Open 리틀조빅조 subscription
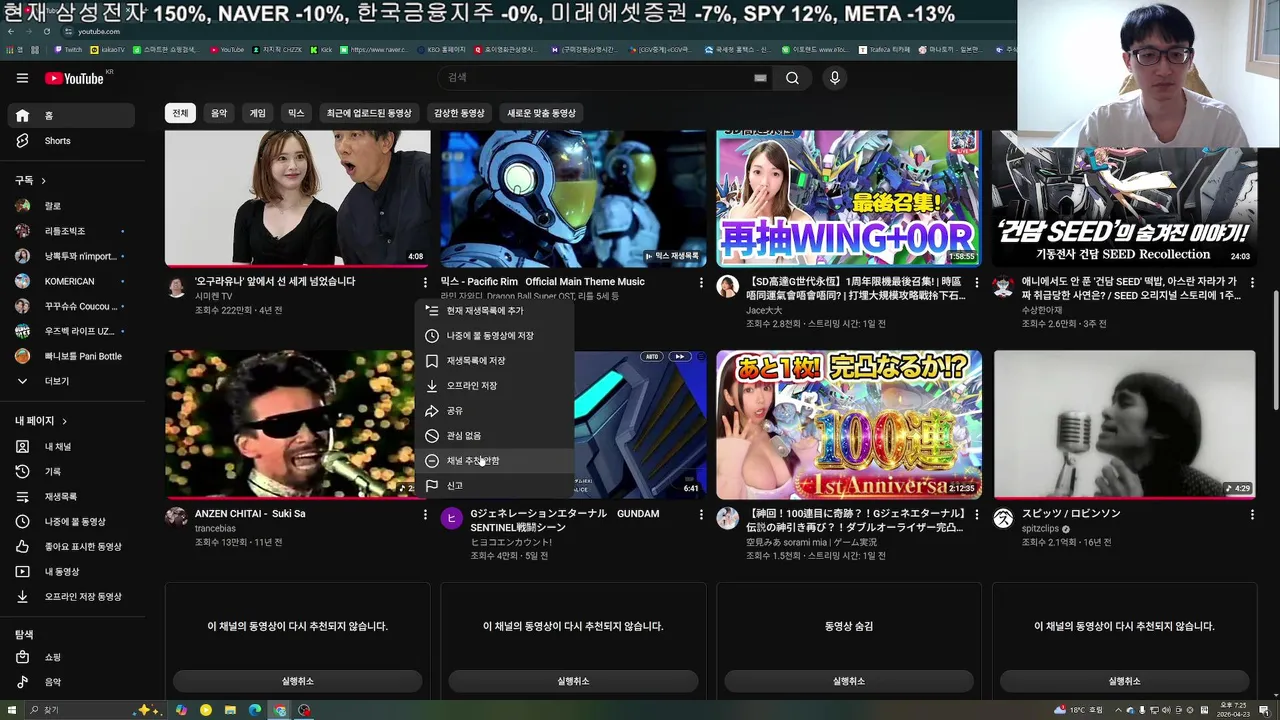1280x720 pixels. (70, 231)
